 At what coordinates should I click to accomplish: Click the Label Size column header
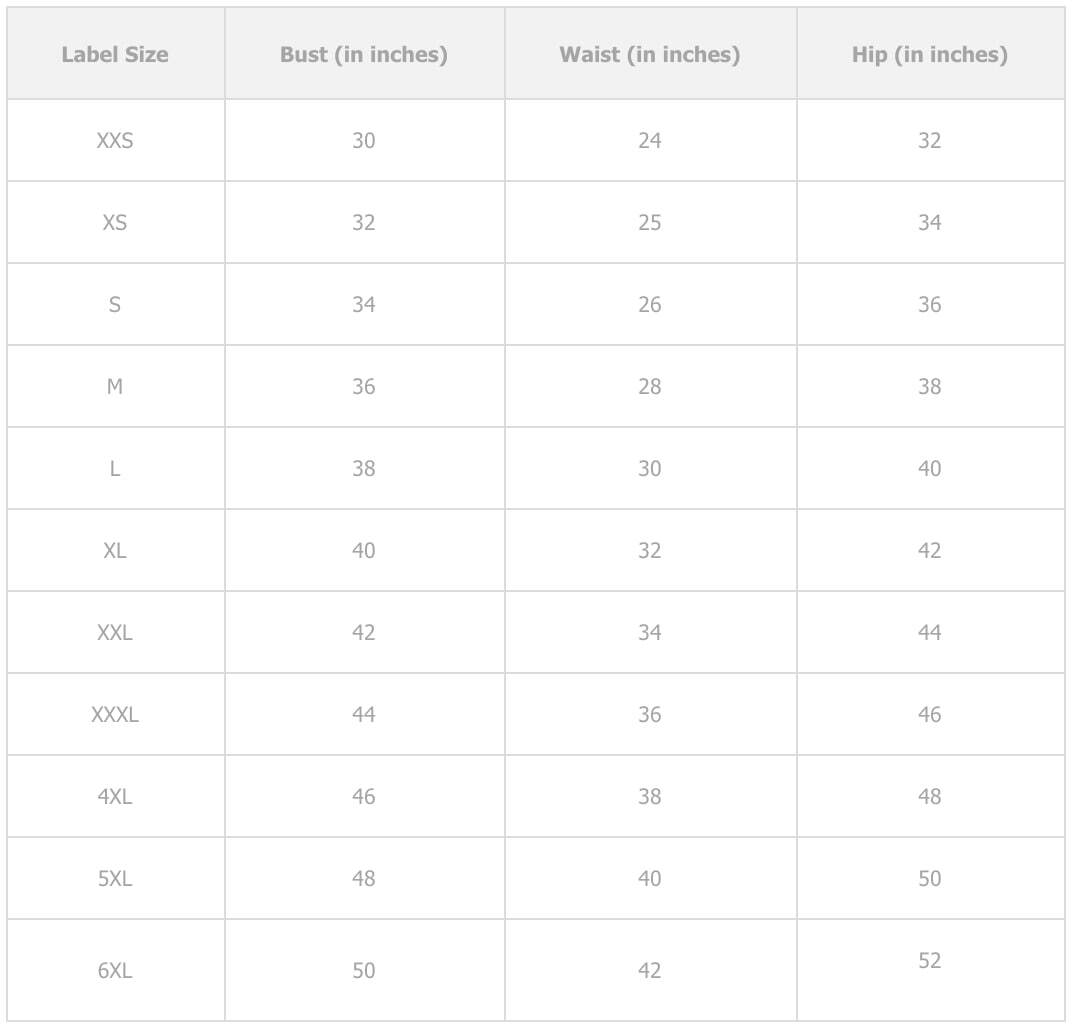pos(115,55)
